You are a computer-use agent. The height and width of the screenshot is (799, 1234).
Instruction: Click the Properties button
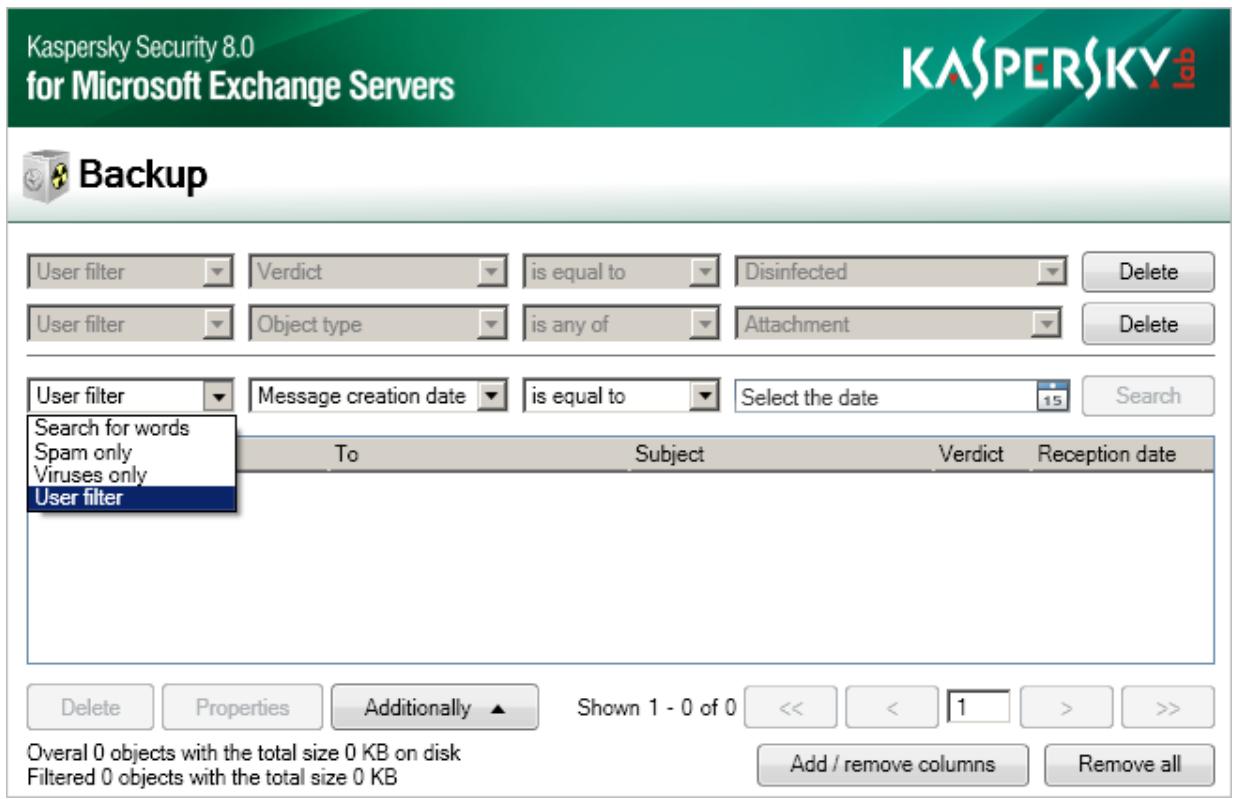tap(243, 708)
